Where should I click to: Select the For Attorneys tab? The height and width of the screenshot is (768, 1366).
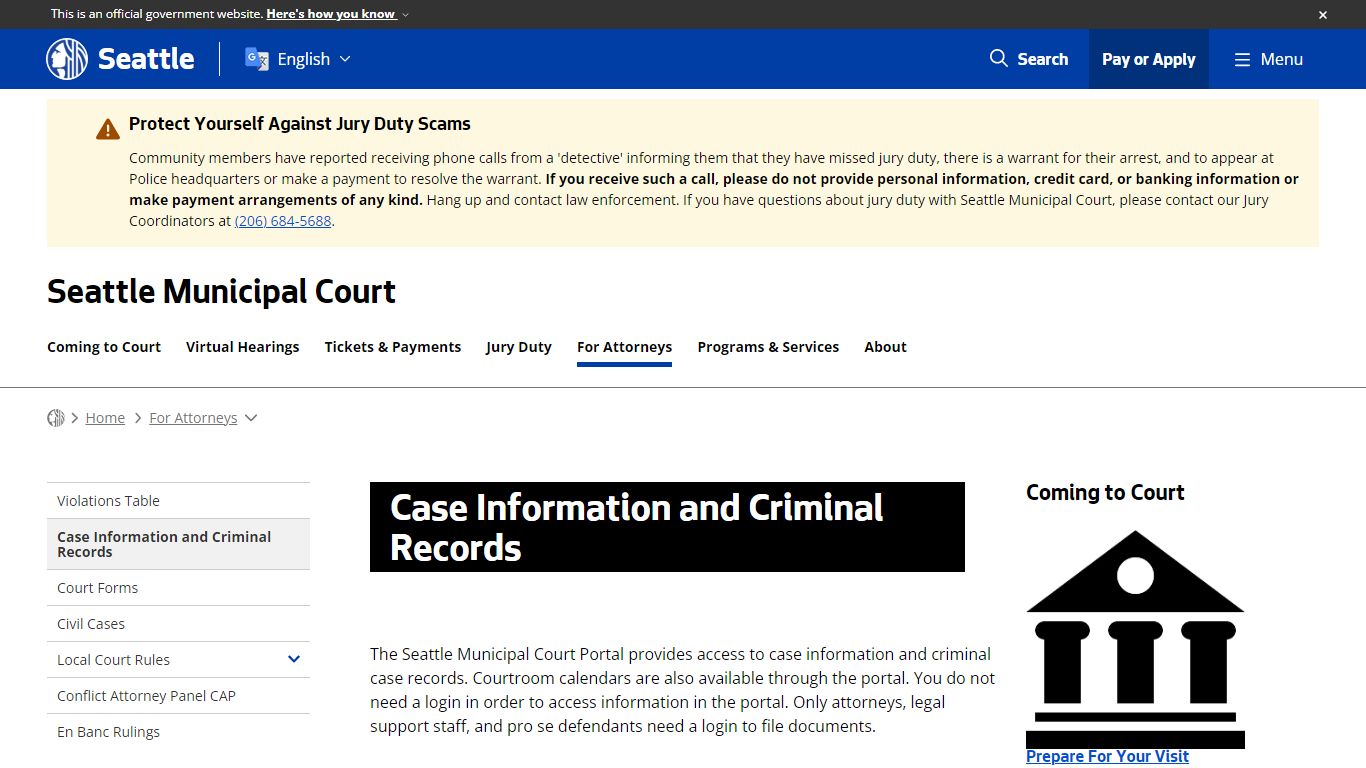tap(624, 347)
